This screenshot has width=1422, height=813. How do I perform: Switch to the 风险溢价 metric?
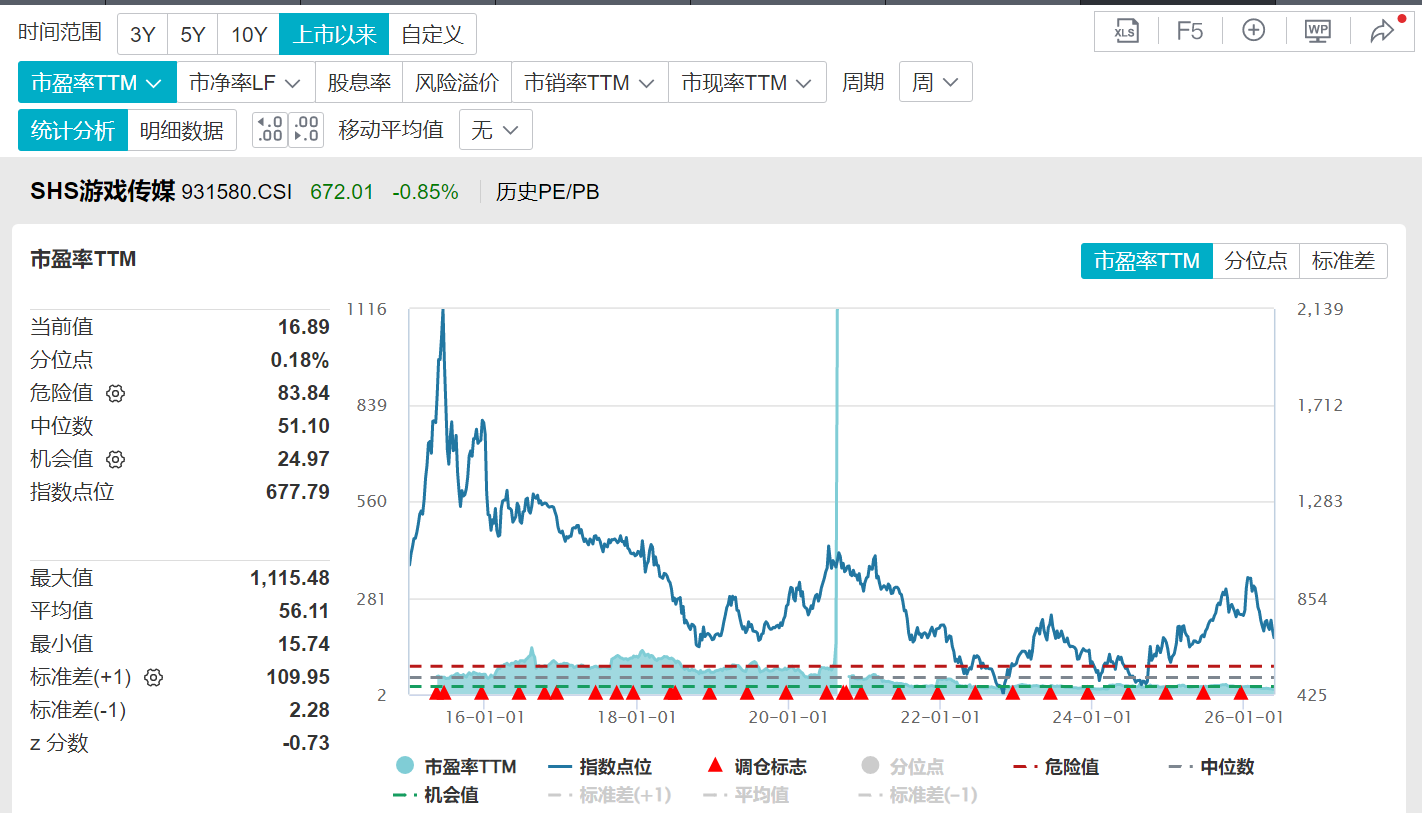click(457, 82)
